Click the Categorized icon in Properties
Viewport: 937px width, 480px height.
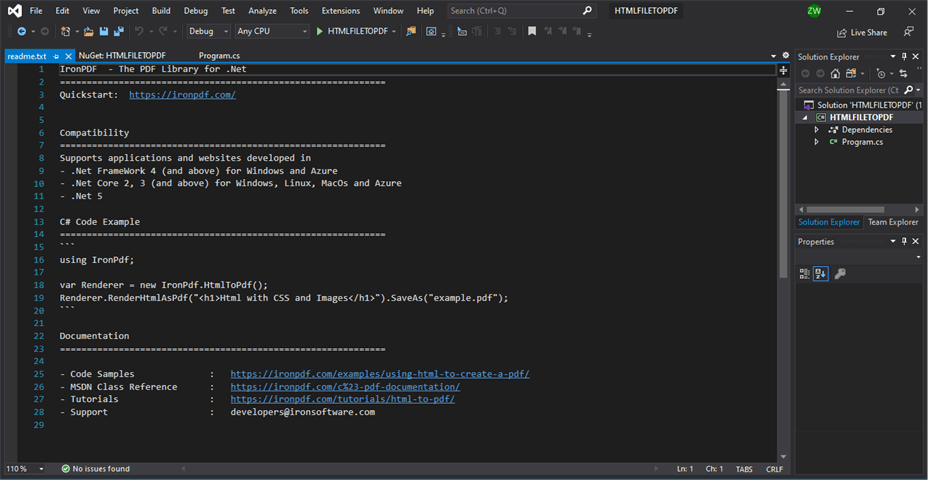click(x=805, y=274)
